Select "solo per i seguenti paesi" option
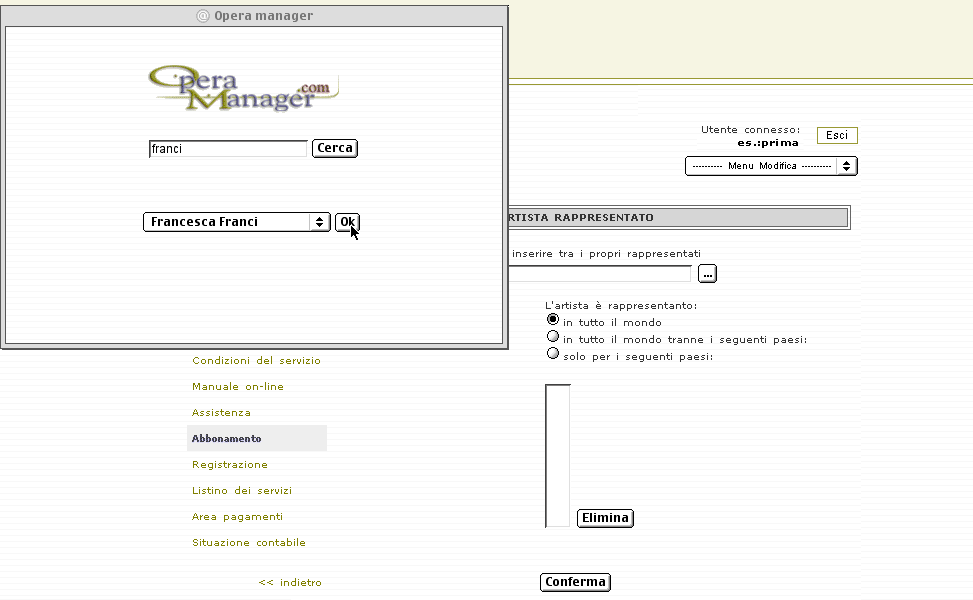The width and height of the screenshot is (973, 600). tap(553, 354)
